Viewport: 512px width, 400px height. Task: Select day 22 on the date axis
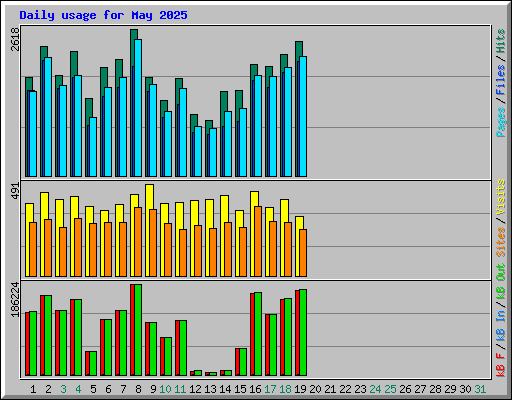(x=345, y=389)
